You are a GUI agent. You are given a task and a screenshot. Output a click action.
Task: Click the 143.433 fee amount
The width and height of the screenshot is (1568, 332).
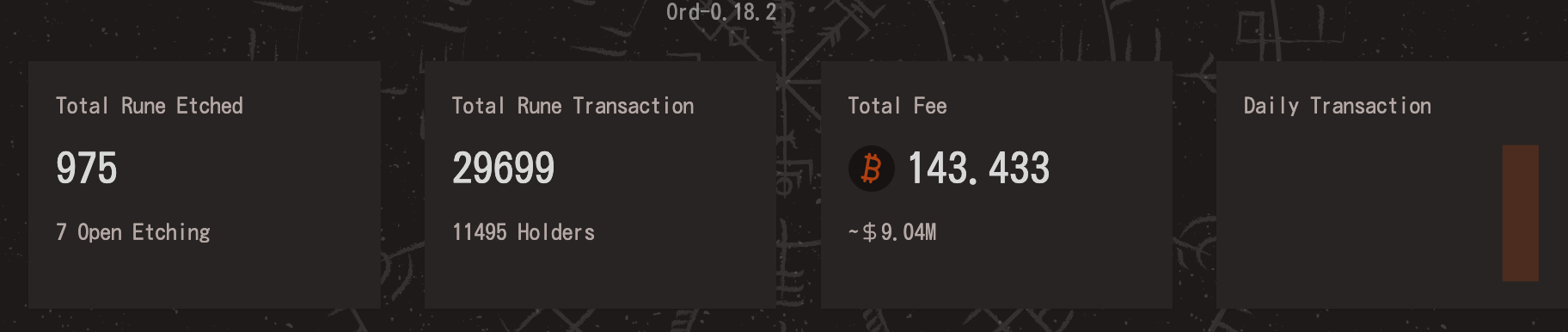tap(978, 168)
